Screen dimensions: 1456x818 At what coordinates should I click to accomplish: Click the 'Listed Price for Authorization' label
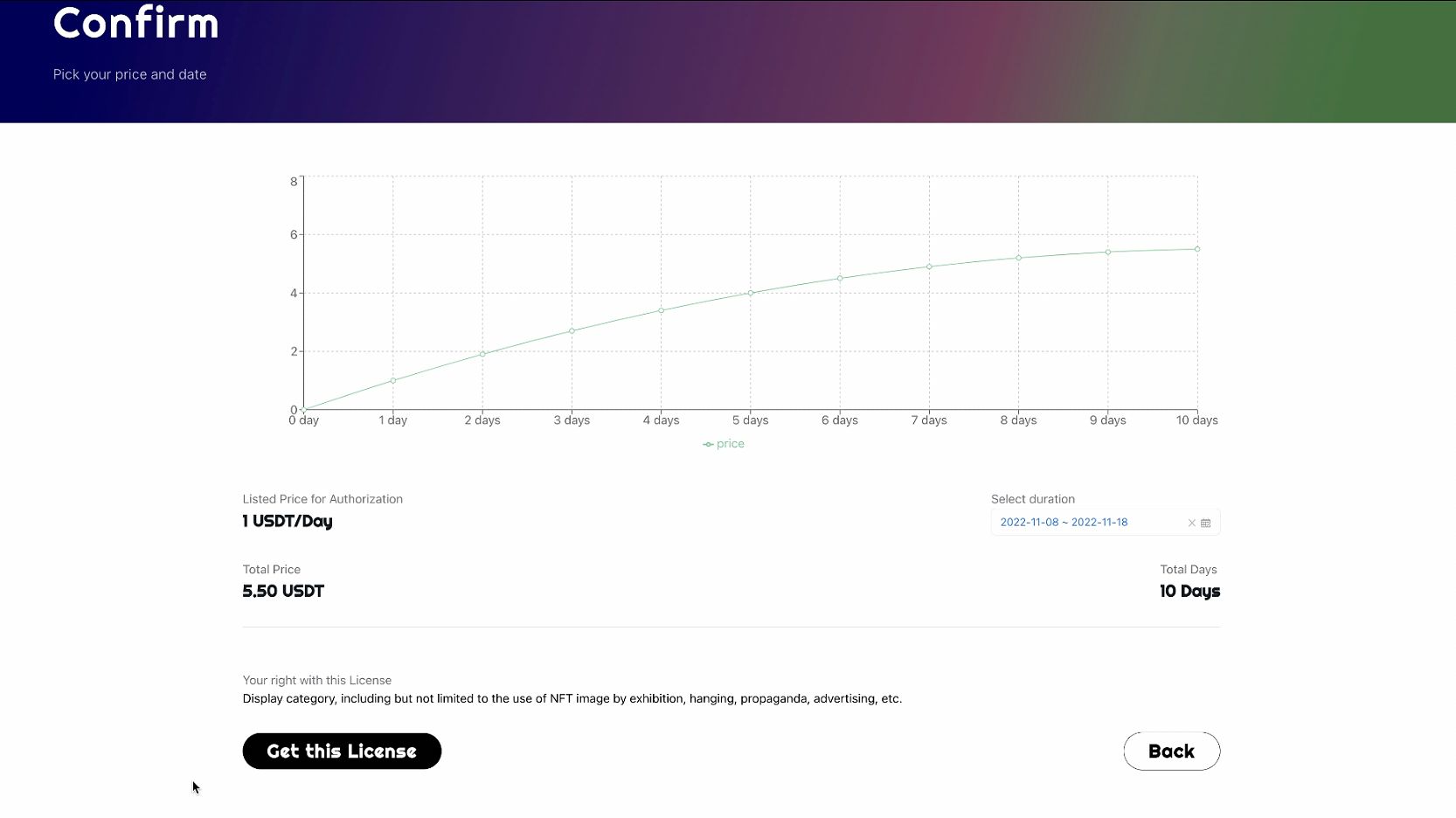322,499
